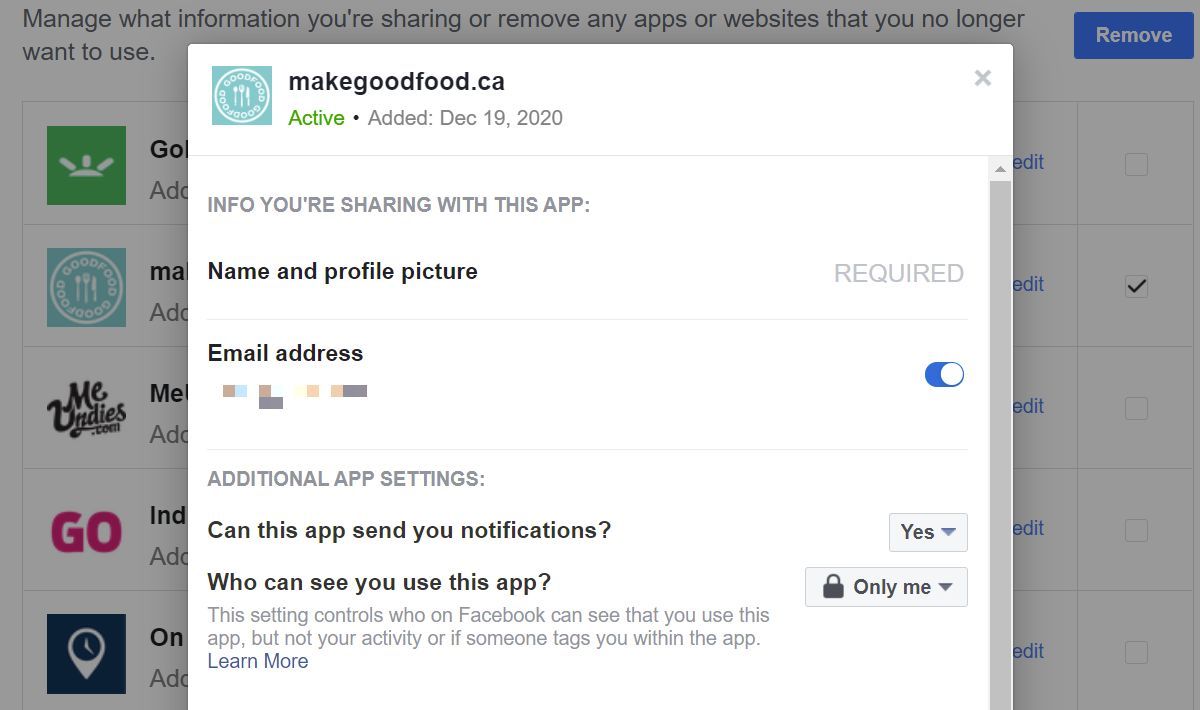Click the circular goodfood icon in the app list

[86, 287]
